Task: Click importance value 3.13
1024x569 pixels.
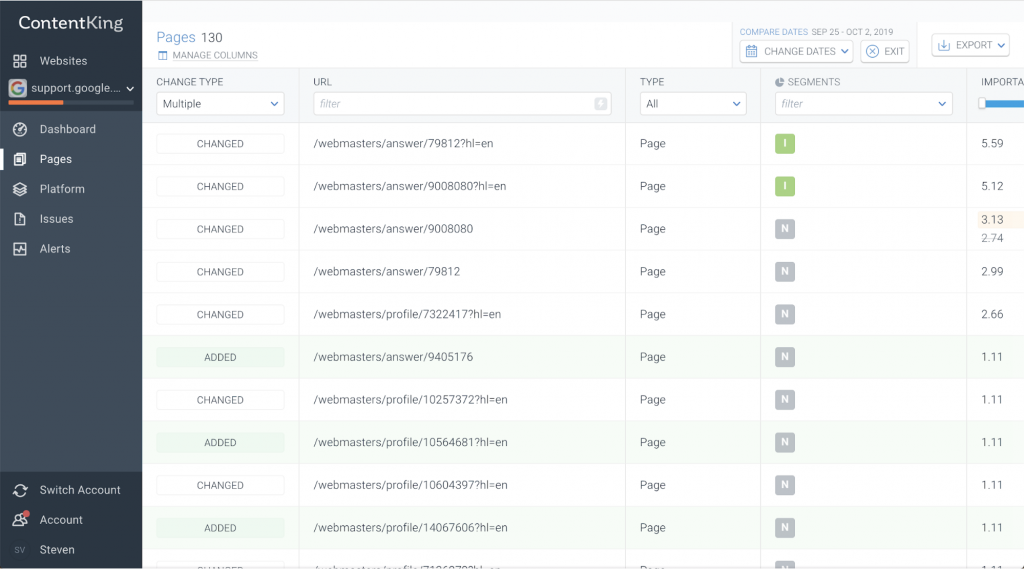Action: pyautogui.click(x=992, y=219)
